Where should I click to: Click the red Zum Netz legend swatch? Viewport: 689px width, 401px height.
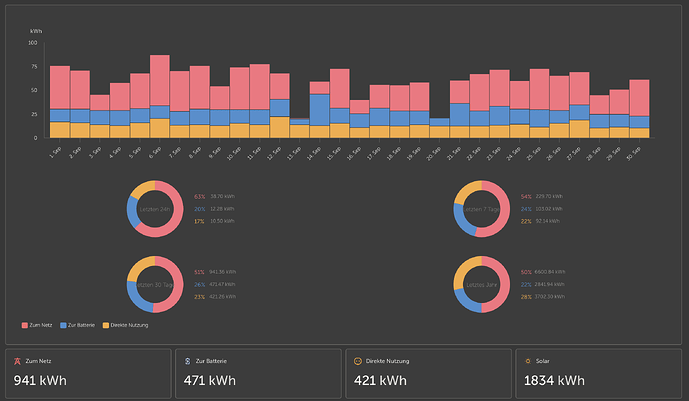coord(25,325)
